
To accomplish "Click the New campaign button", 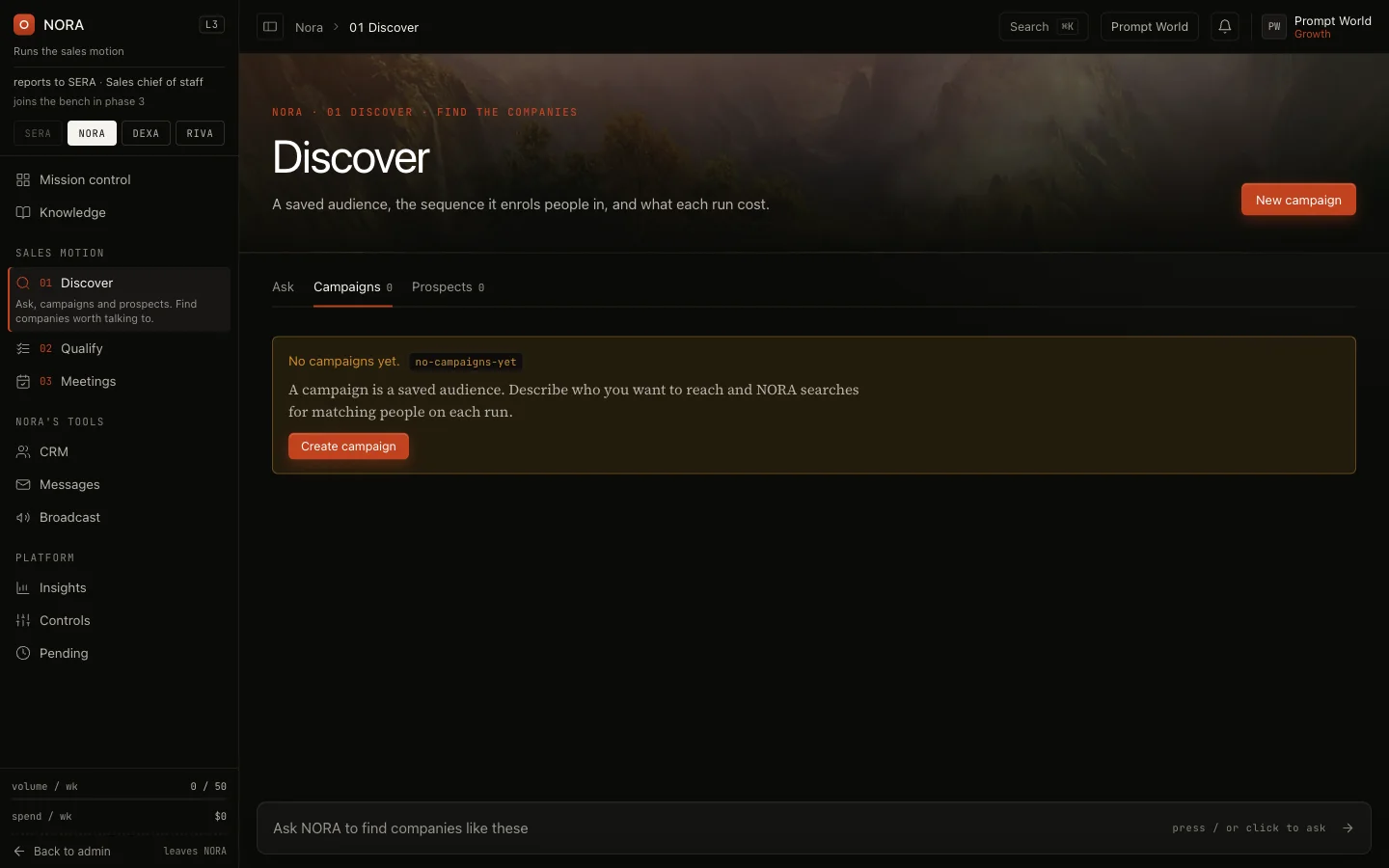I will tap(1298, 200).
